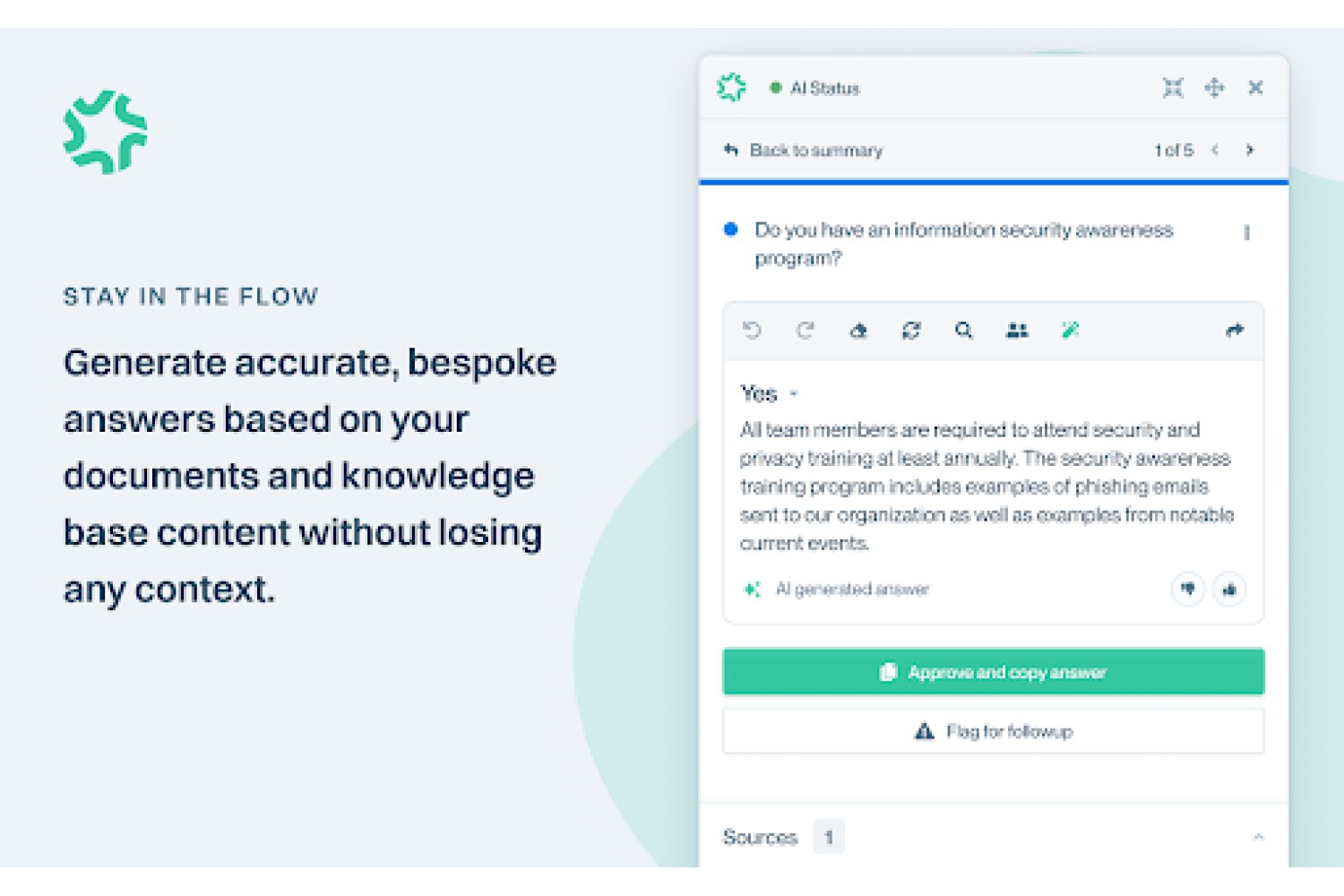The height and width of the screenshot is (896, 1344).
Task: Go to the next question arrow
Action: (1250, 150)
